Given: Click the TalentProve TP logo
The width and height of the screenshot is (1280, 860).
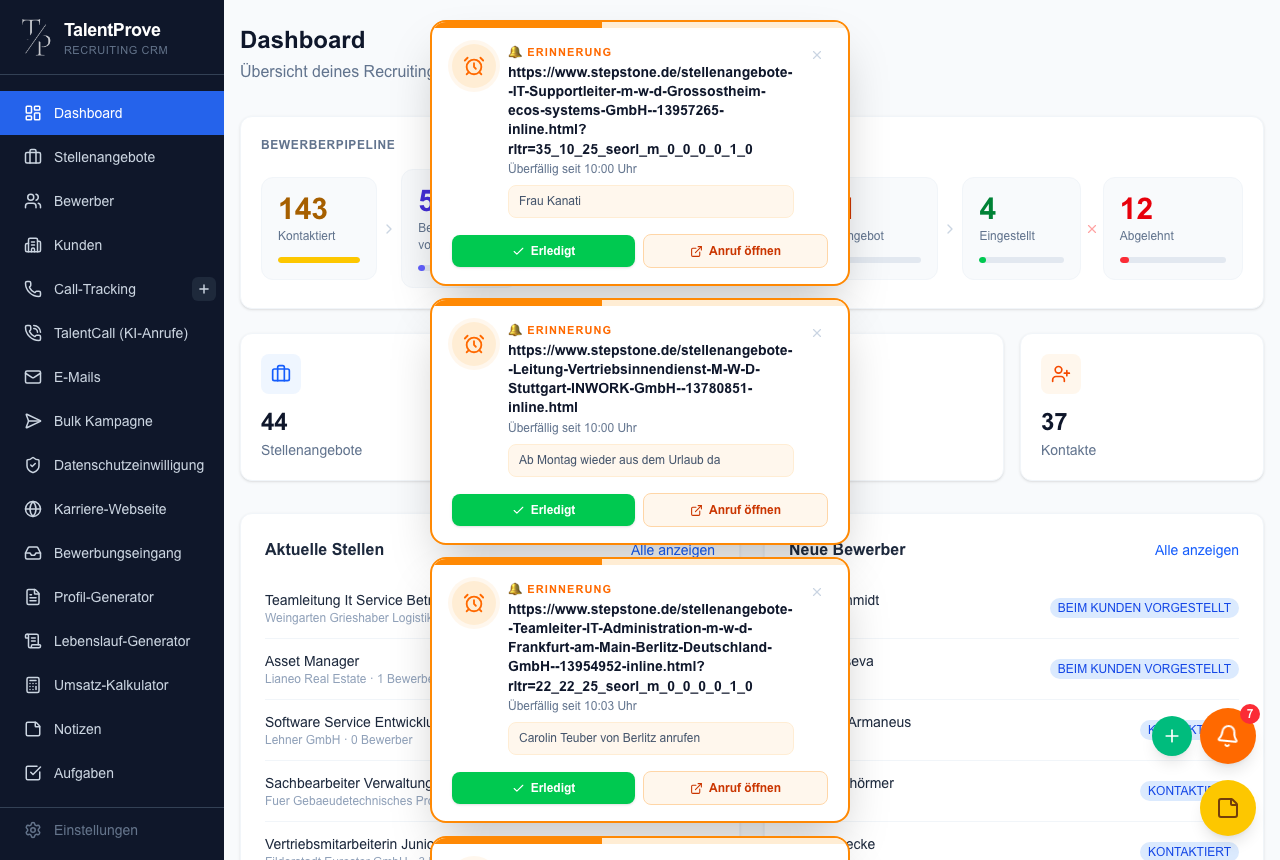Looking at the screenshot, I should [x=36, y=37].
